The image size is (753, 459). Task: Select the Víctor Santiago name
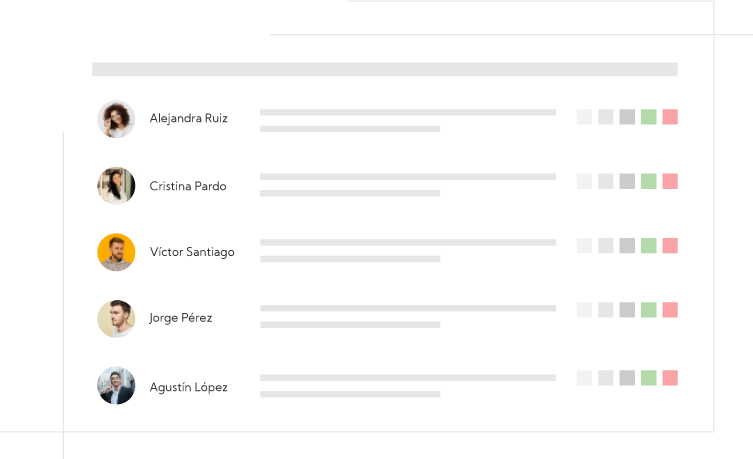[192, 252]
